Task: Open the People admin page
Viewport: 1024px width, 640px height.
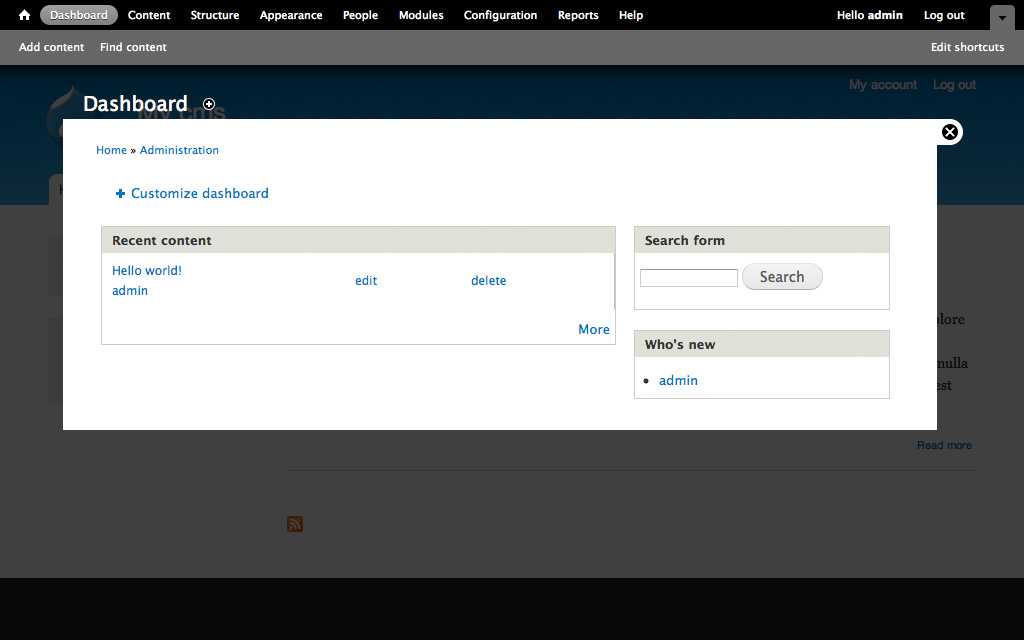Action: point(360,15)
